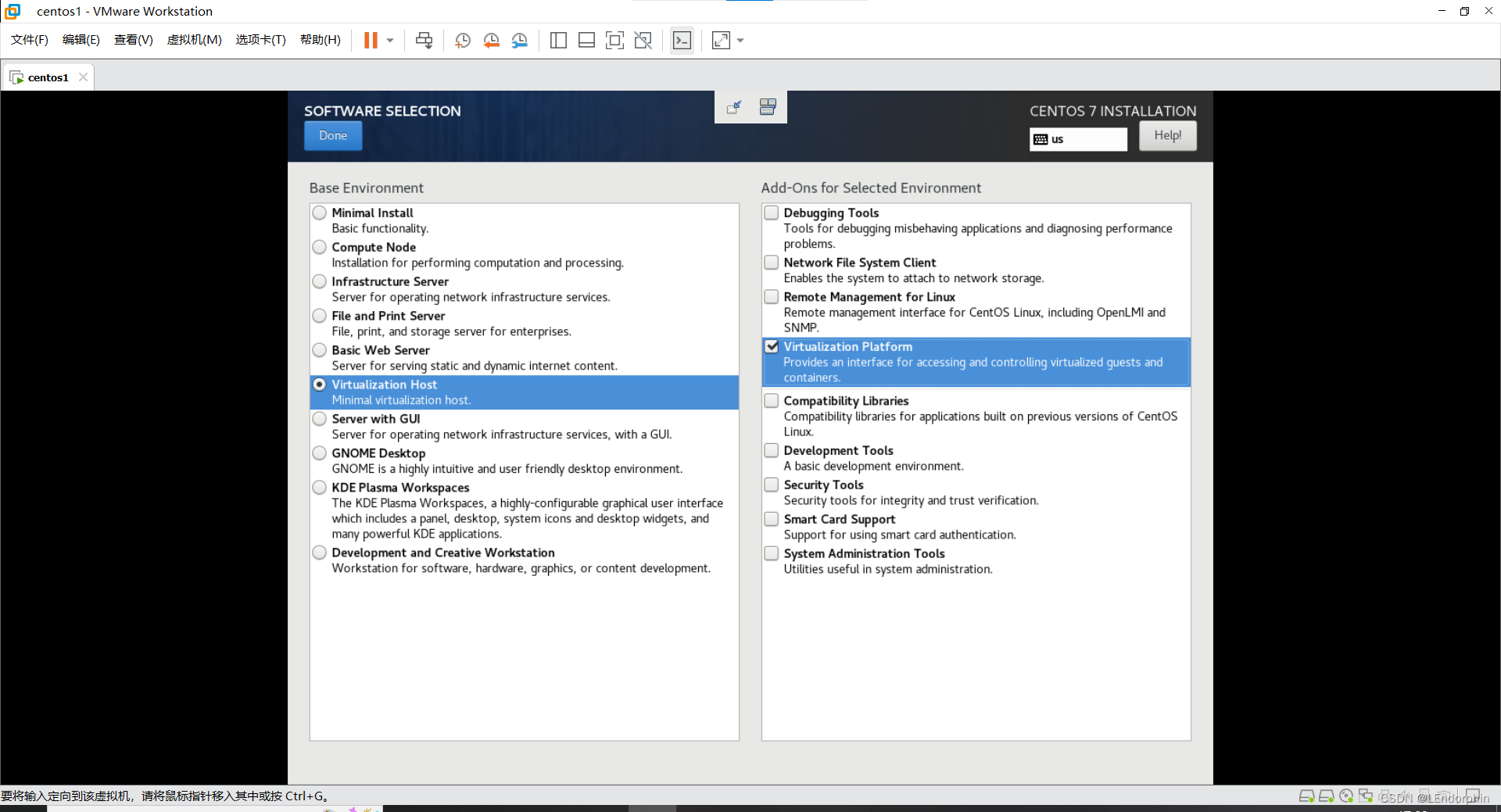Image resolution: width=1501 pixels, height=812 pixels.
Task: Enable the Compatibility Libraries checkbox
Action: click(772, 401)
